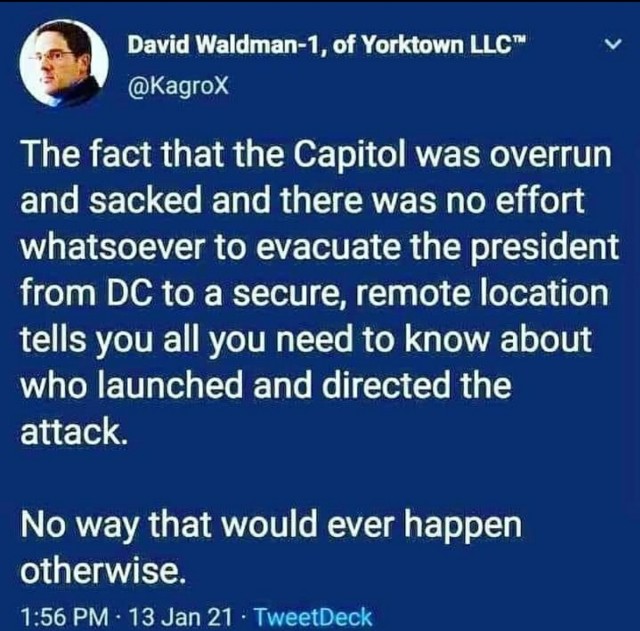Click the word 'happen' in second paragraph
Viewport: 640px width, 631px height.
[x=463, y=526]
